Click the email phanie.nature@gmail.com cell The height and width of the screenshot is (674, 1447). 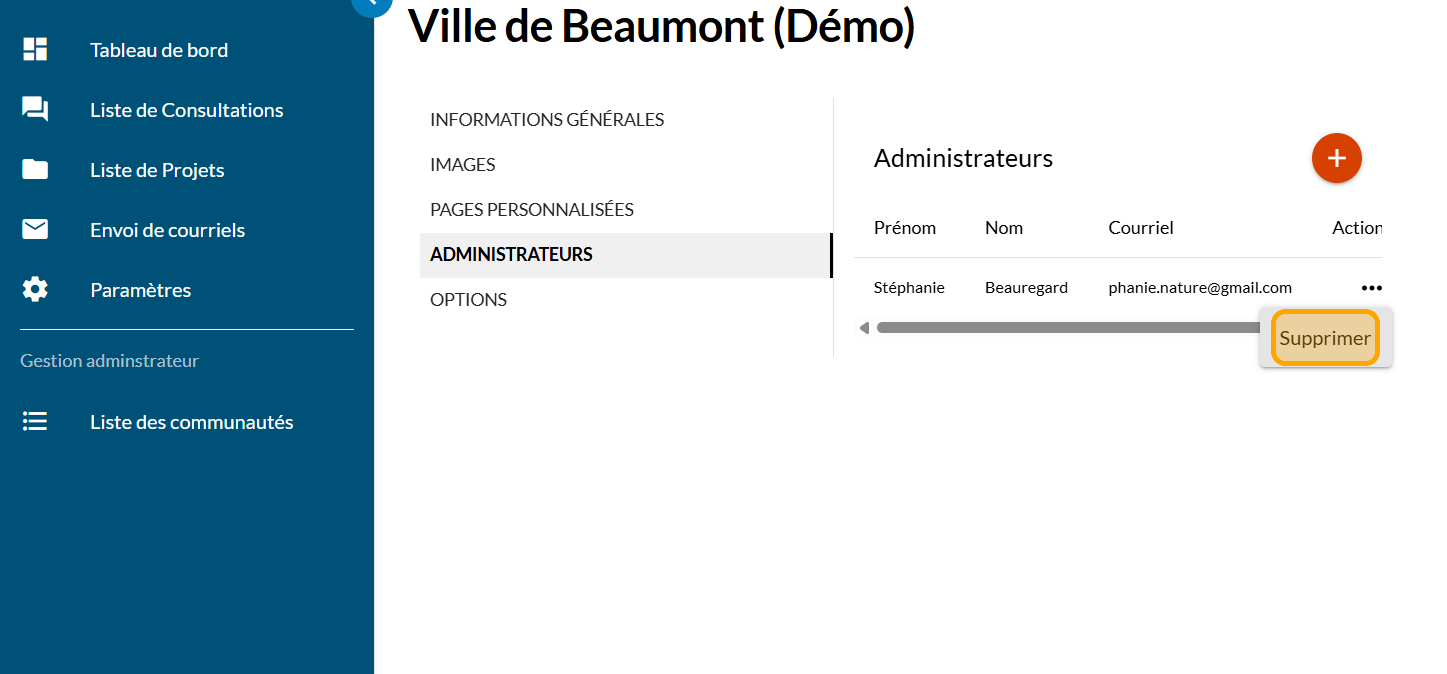pos(1200,288)
